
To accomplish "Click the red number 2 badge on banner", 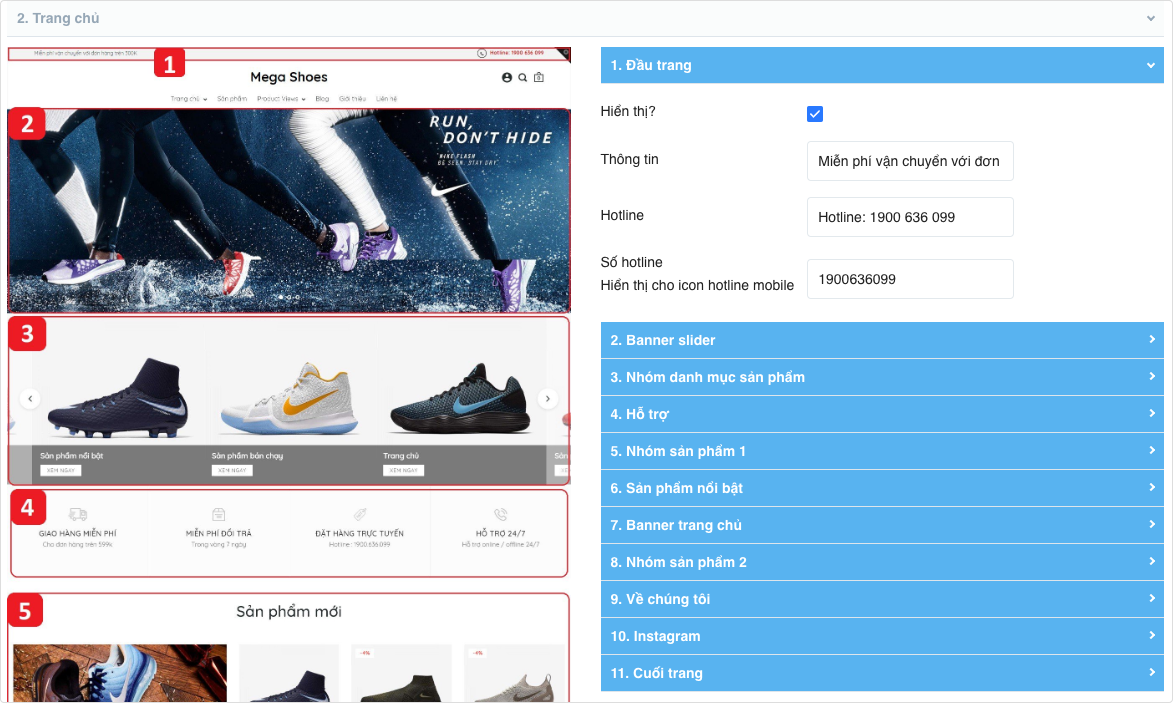I will tap(27, 124).
